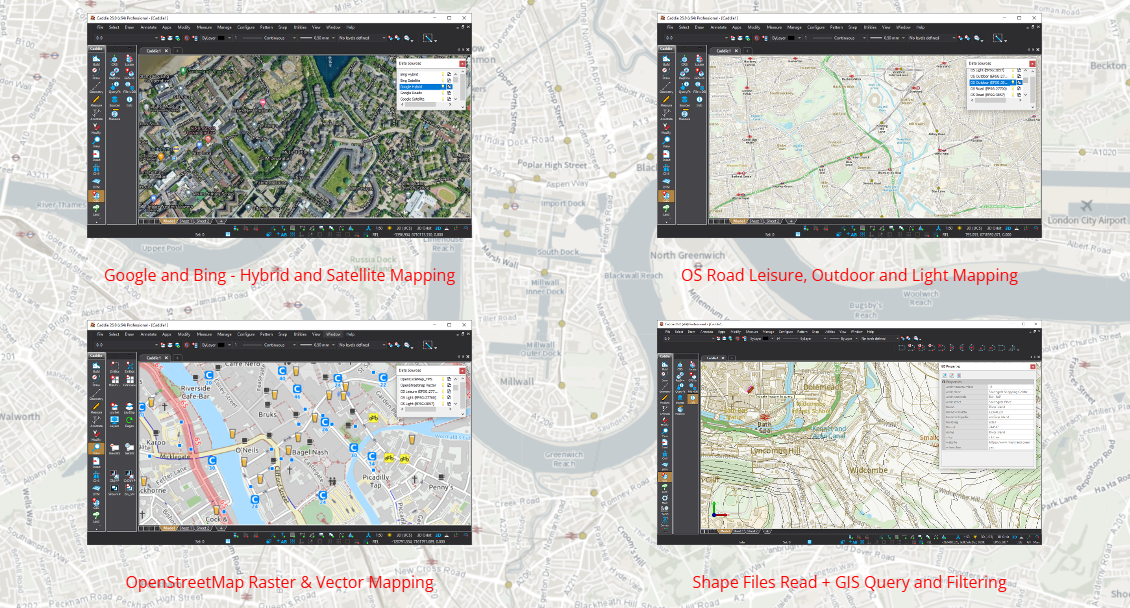Image resolution: width=1130 pixels, height=608 pixels.
Task: Click the Modify tool icon in the OpenStreetMap window
Action: [x=96, y=434]
